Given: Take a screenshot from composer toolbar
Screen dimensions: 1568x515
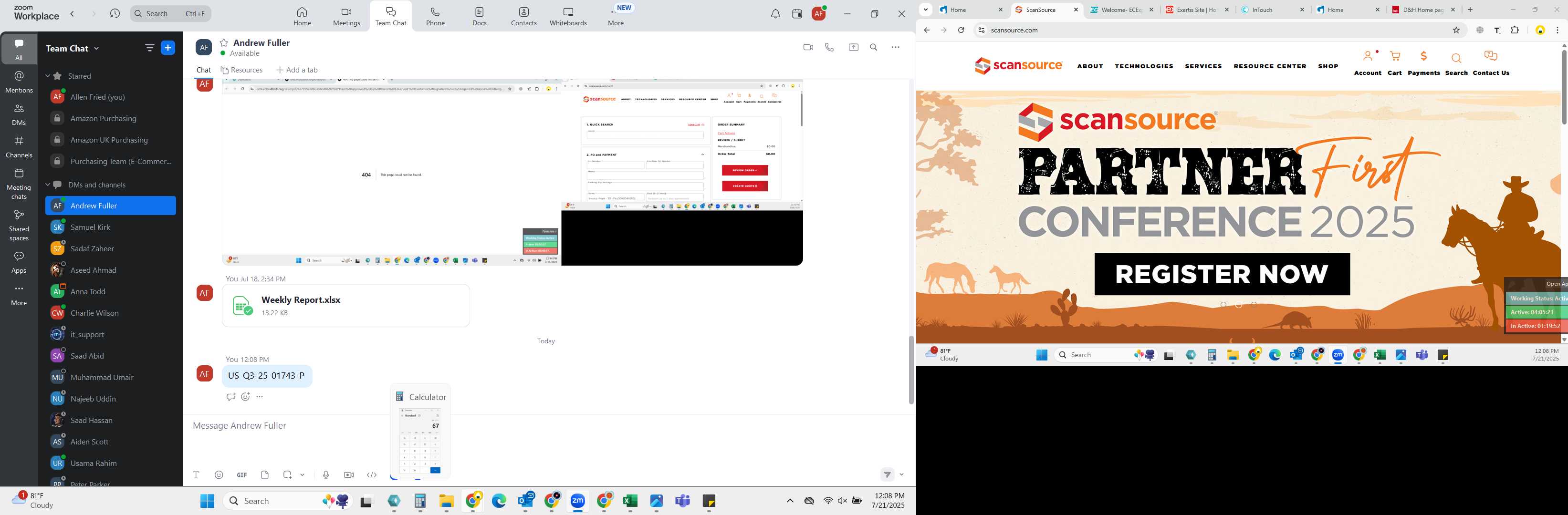Looking at the screenshot, I should pos(287,475).
